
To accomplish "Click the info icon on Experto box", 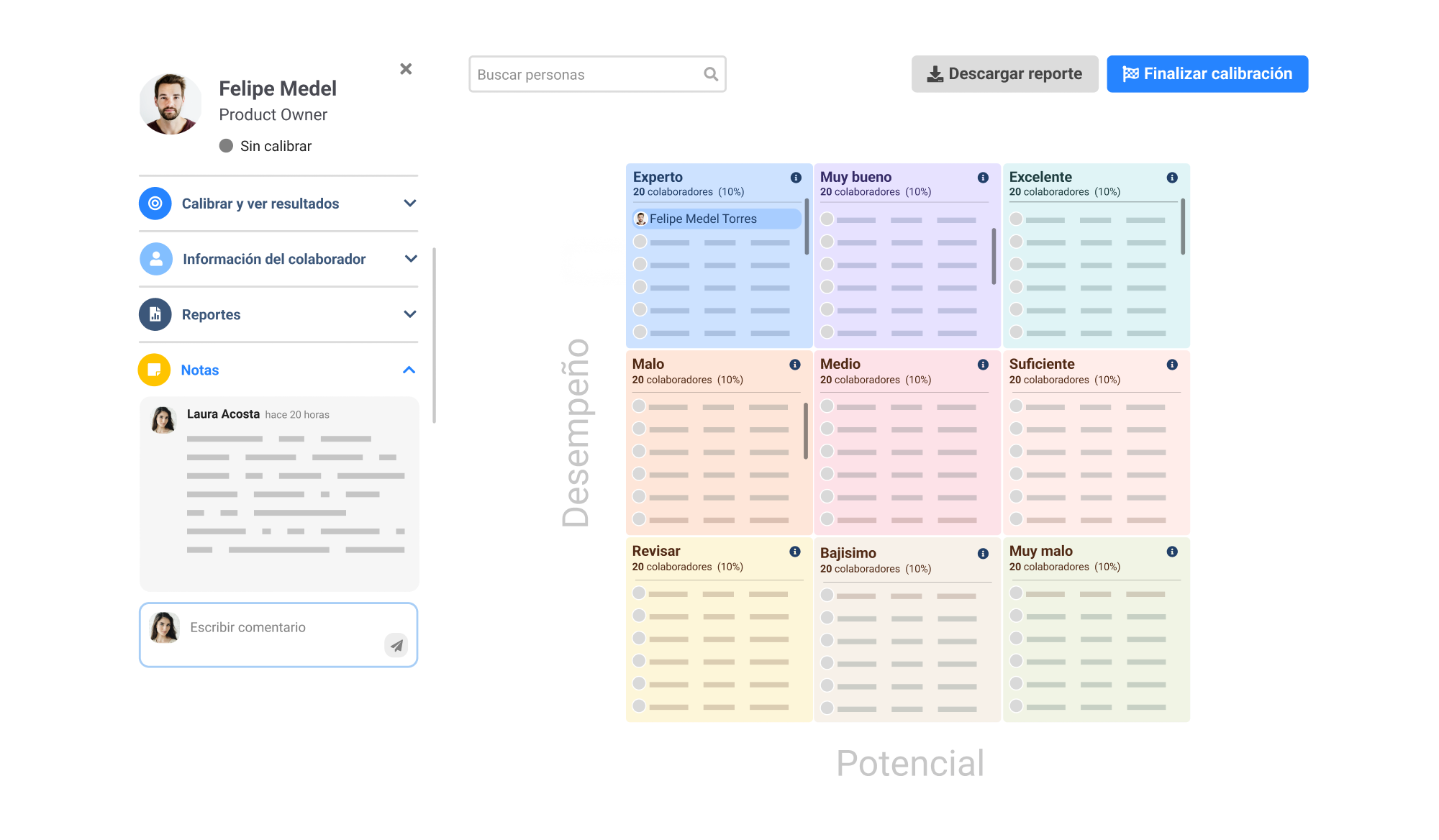I will 796,178.
